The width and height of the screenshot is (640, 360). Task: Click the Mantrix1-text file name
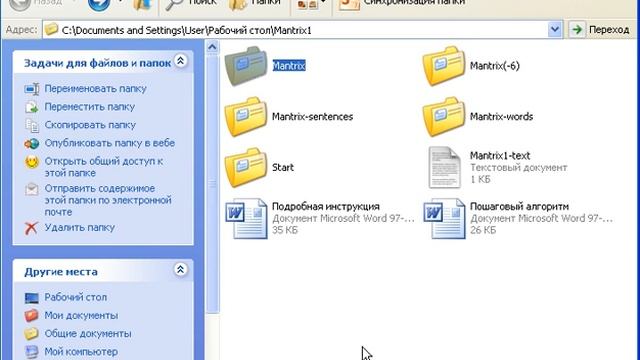tap(500, 156)
